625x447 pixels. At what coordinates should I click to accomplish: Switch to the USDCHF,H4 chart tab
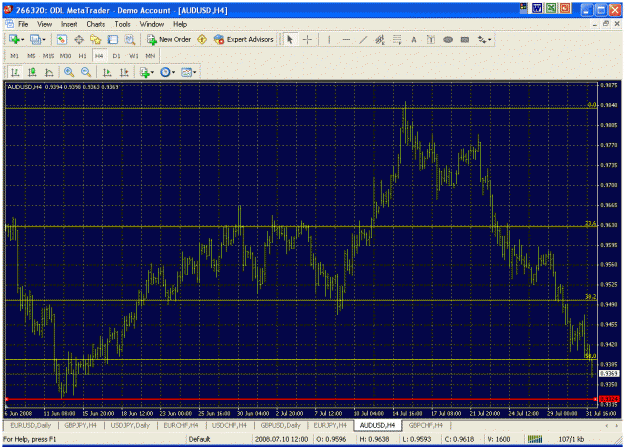click(229, 425)
